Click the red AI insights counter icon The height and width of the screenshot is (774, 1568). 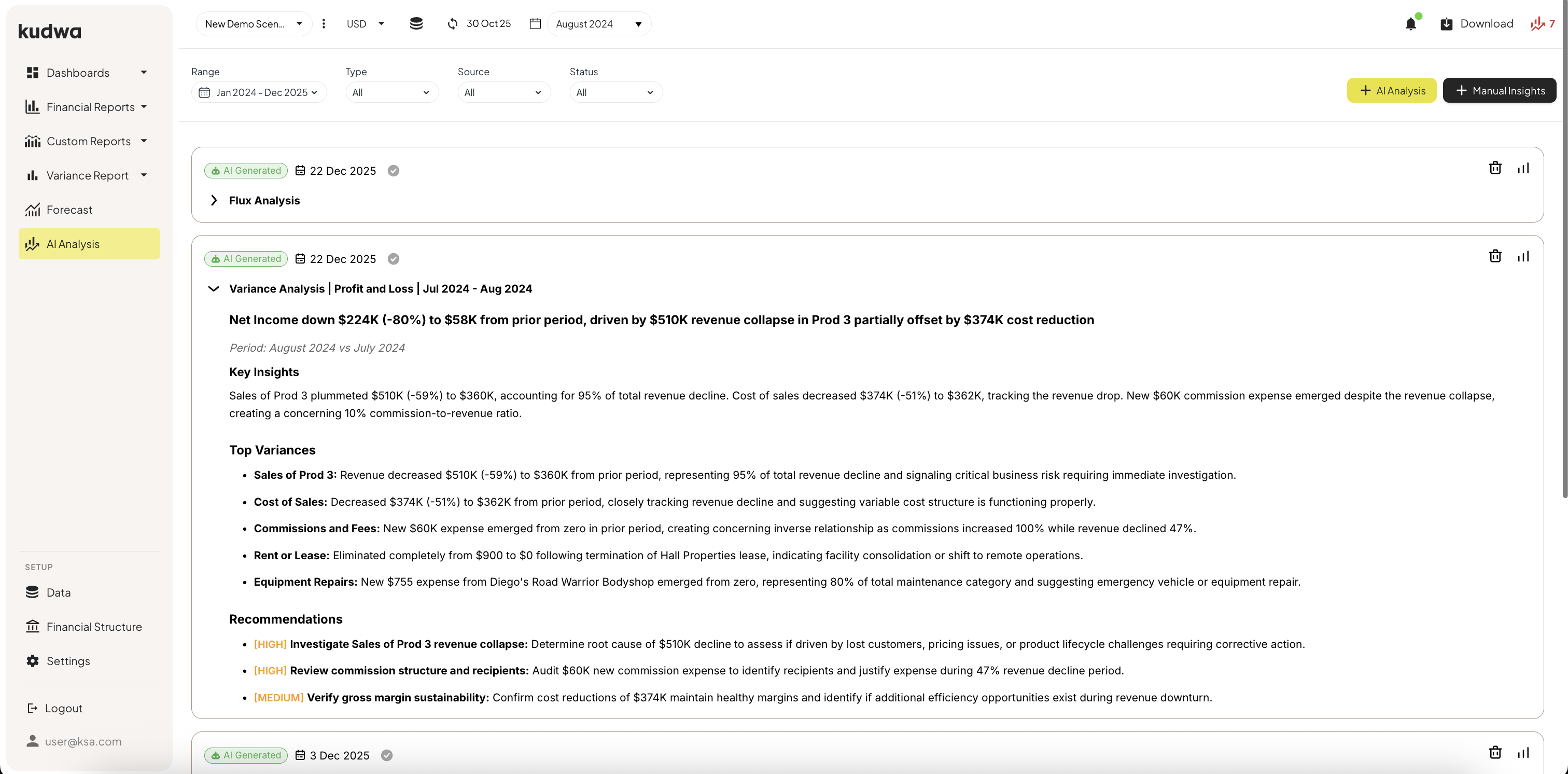tap(1543, 24)
